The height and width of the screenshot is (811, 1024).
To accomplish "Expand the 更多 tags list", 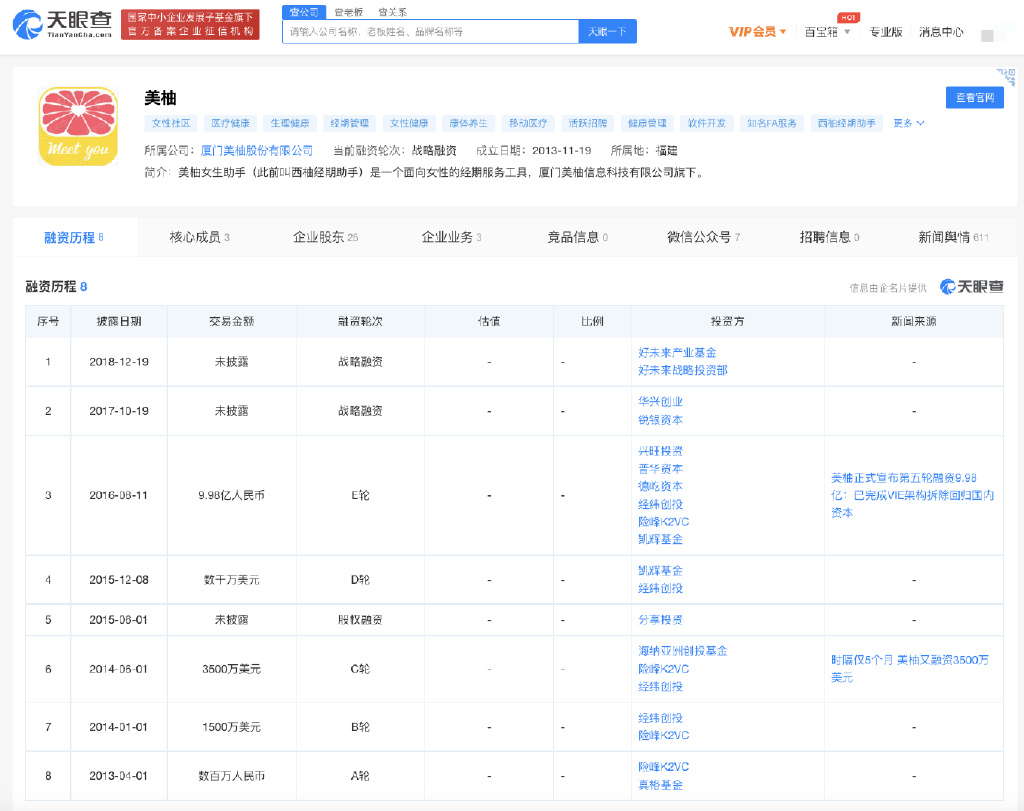I will point(908,123).
